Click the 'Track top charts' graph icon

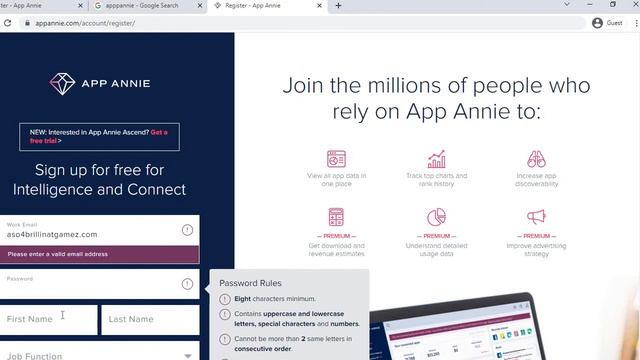(x=436, y=159)
